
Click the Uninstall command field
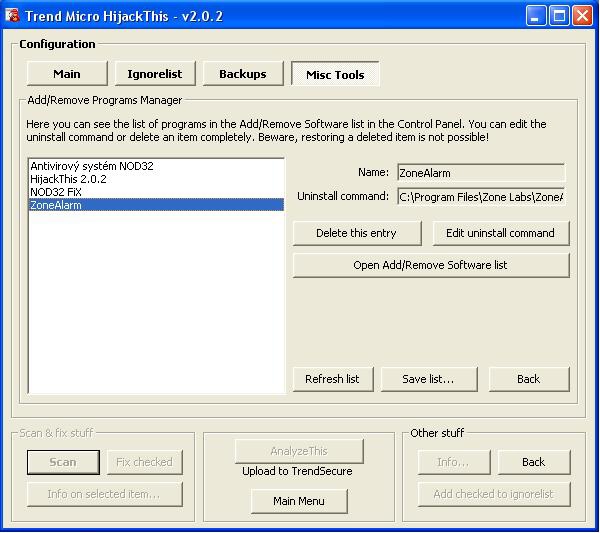coord(480,197)
